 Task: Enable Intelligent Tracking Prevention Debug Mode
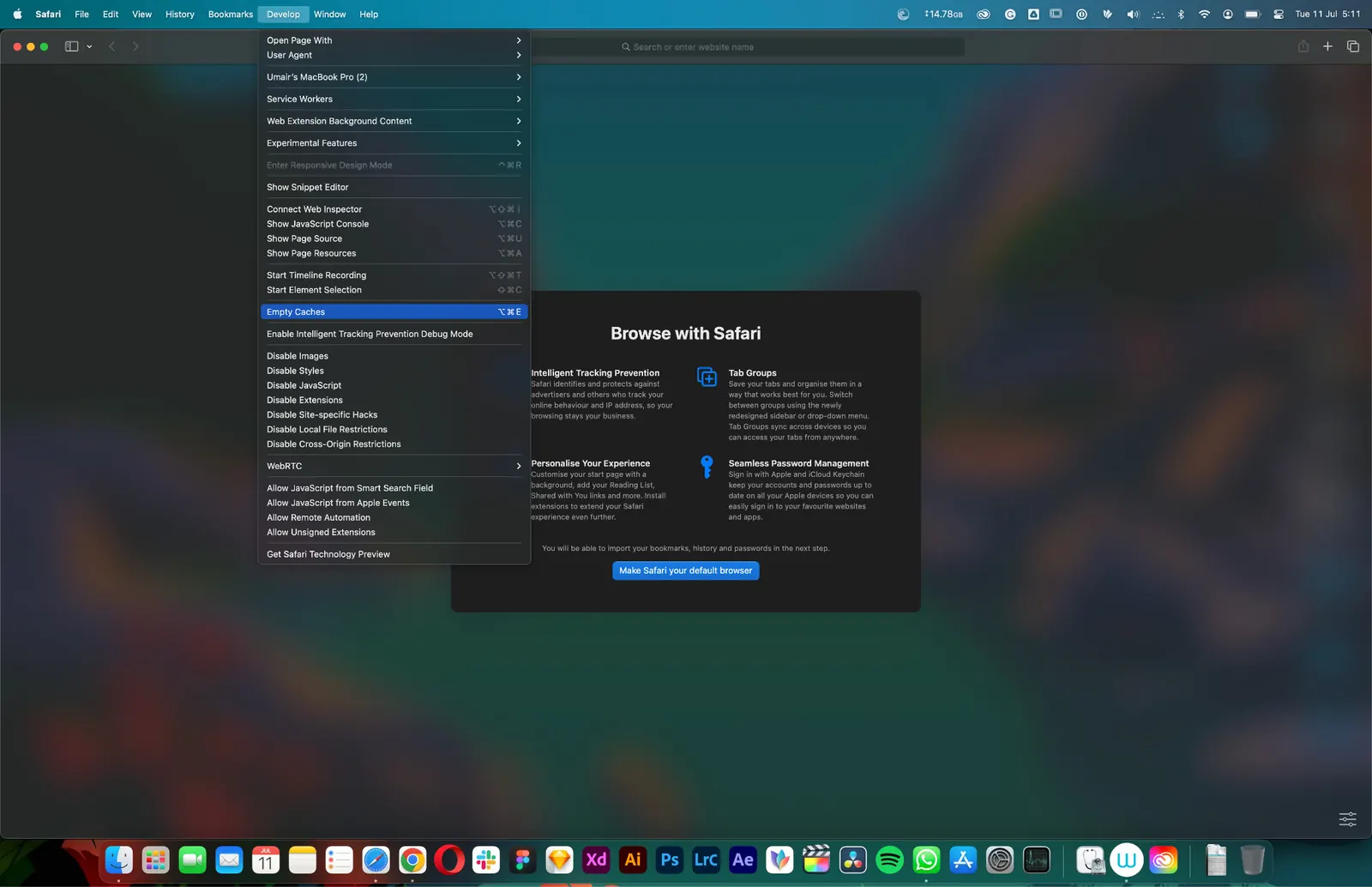click(394, 335)
